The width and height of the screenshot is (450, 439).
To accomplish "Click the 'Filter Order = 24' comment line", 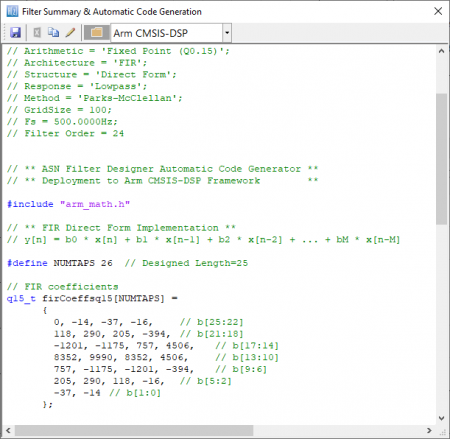I will 65,133.
